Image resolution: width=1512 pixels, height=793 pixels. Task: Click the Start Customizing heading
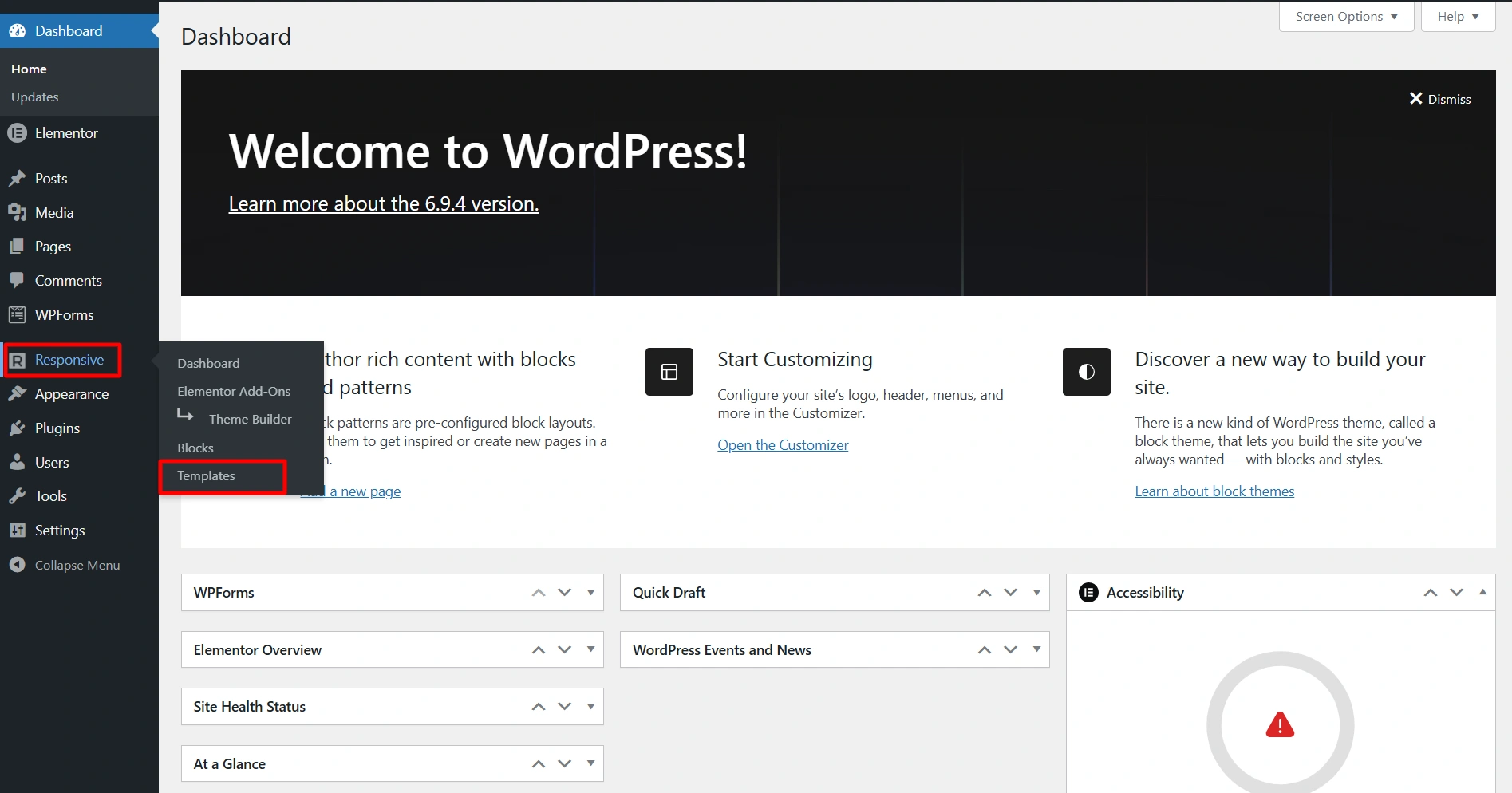pyautogui.click(x=795, y=360)
